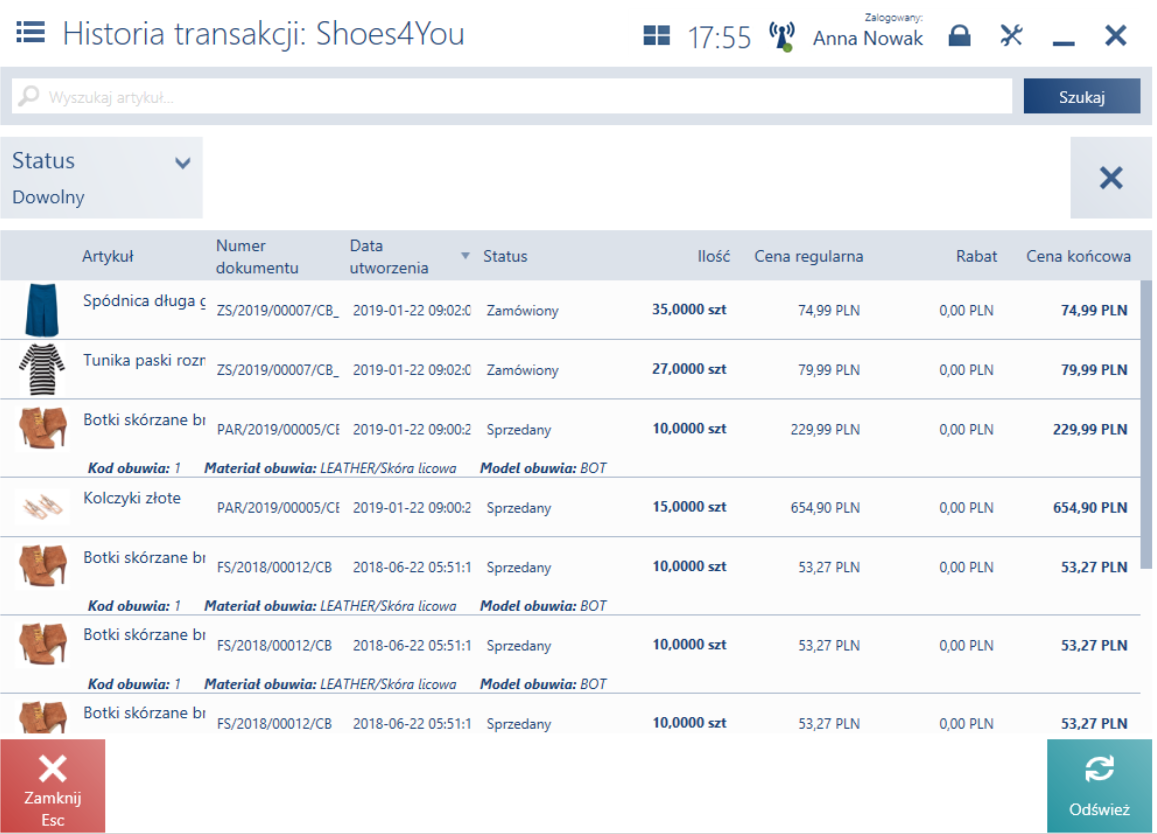Click final price 74,99 PLN
1157x834 pixels.
pos(1094,310)
